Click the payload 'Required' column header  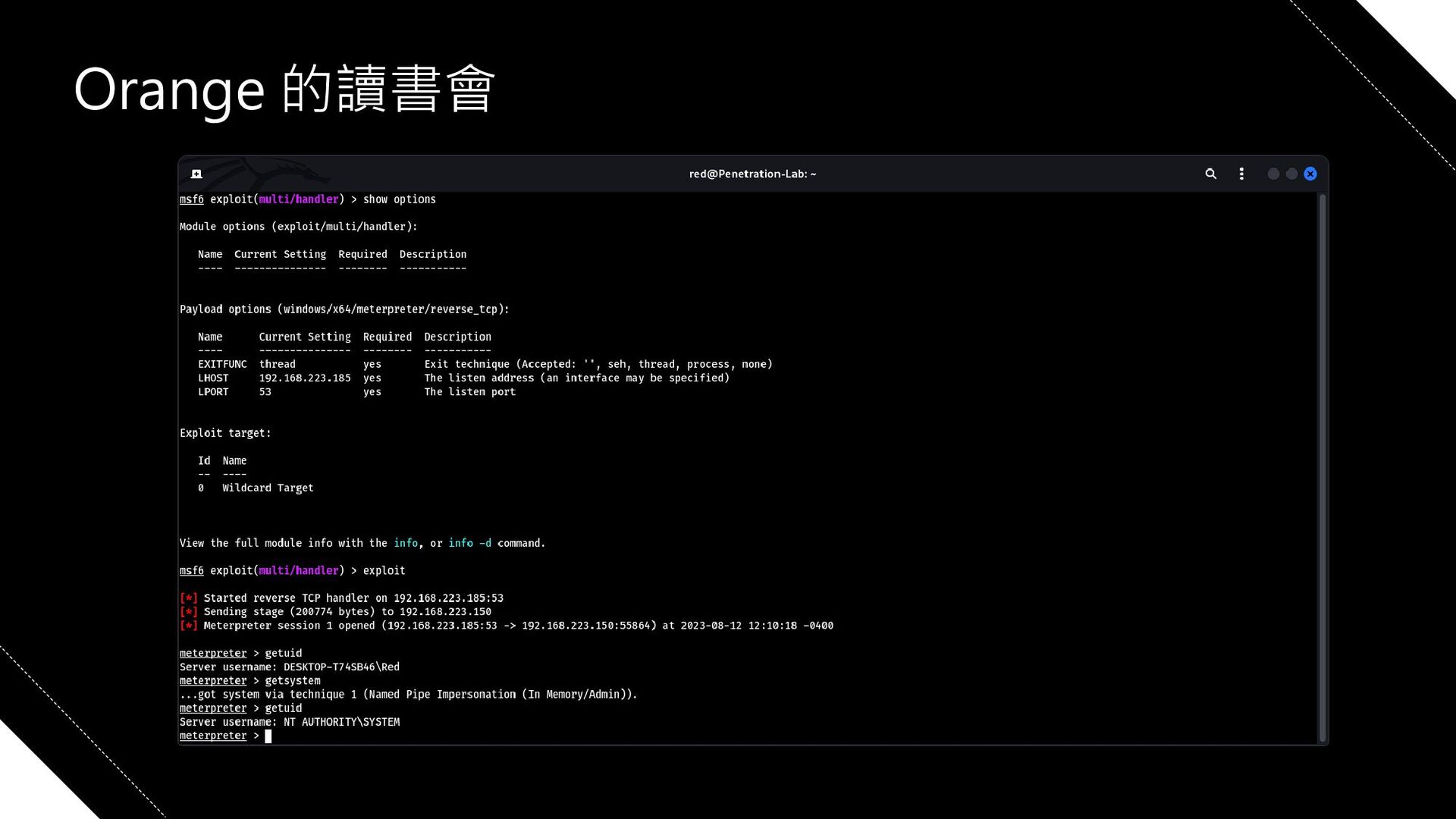tap(387, 337)
